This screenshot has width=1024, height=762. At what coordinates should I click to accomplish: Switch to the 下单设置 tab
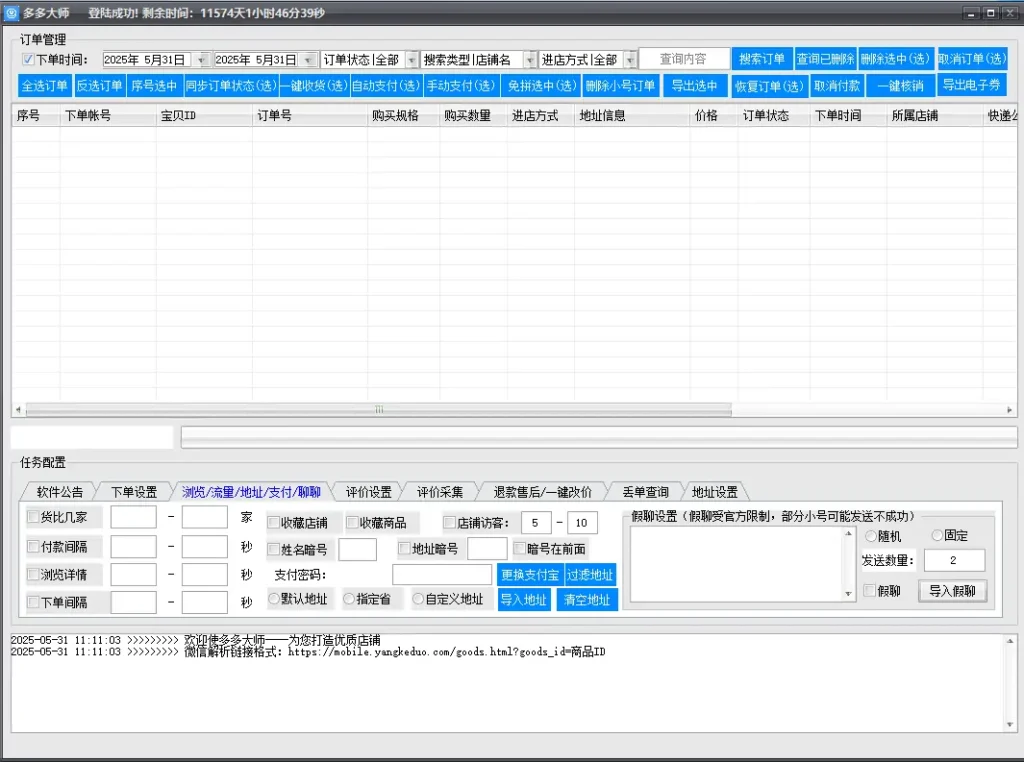pos(134,492)
